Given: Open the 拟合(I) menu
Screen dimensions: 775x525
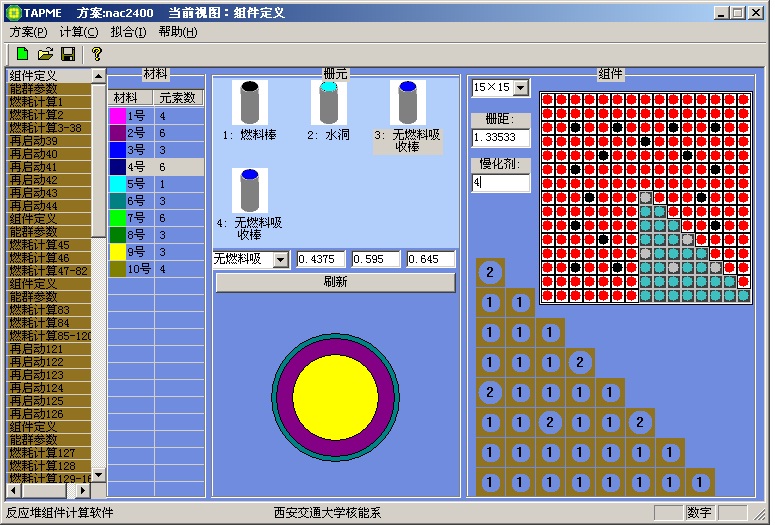Looking at the screenshot, I should 128,32.
